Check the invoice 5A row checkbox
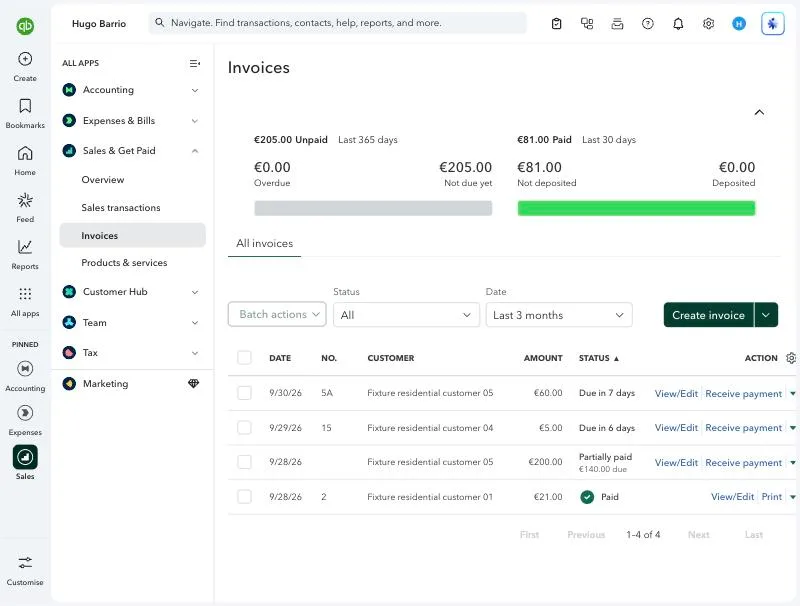The image size is (800, 606). click(x=244, y=393)
